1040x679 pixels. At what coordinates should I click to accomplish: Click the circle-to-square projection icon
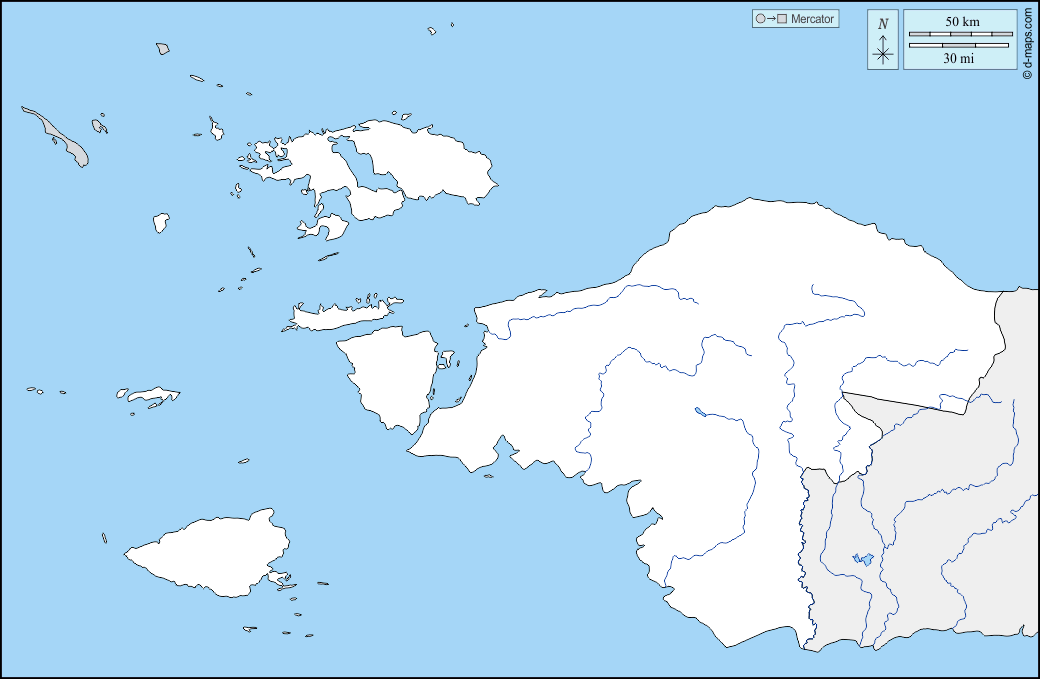coord(771,19)
